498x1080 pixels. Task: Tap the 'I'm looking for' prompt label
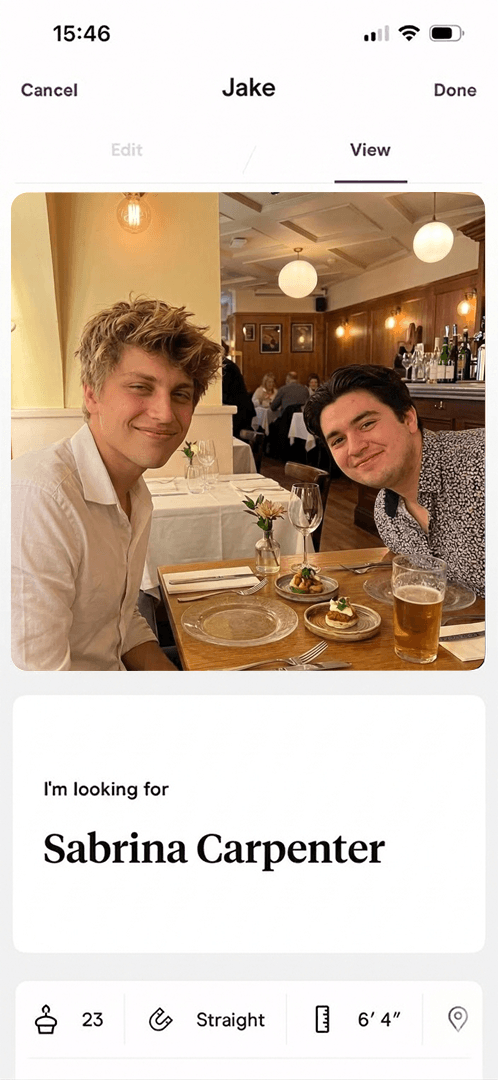click(x=105, y=789)
